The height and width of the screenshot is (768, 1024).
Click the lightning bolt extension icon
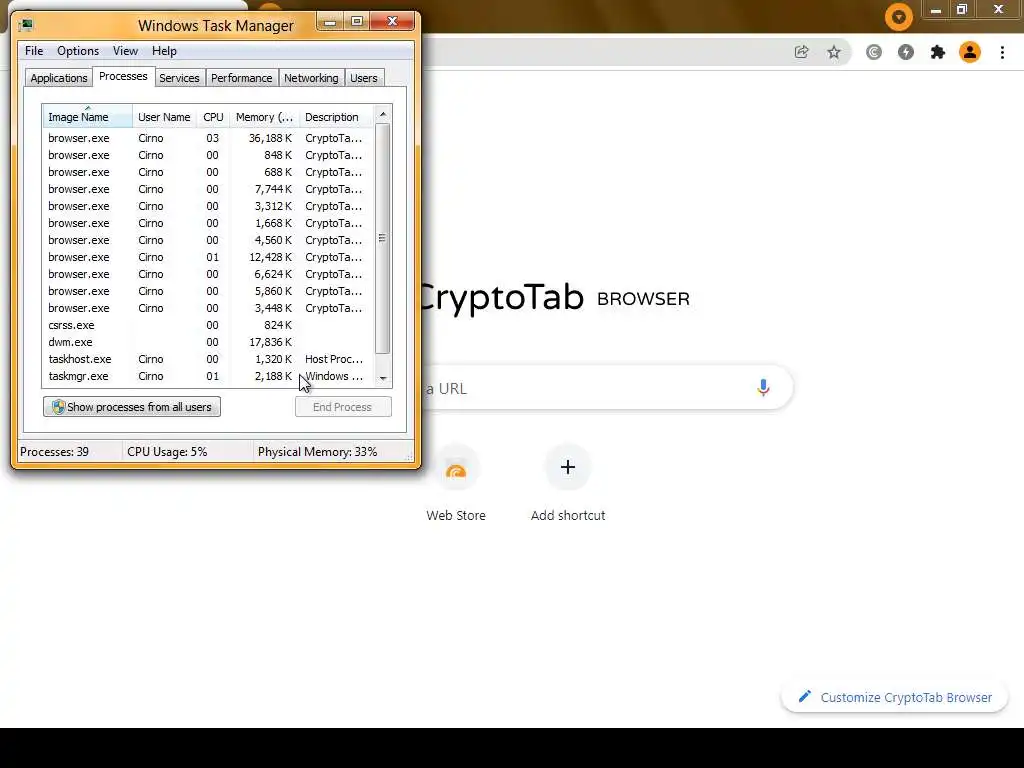coord(906,52)
